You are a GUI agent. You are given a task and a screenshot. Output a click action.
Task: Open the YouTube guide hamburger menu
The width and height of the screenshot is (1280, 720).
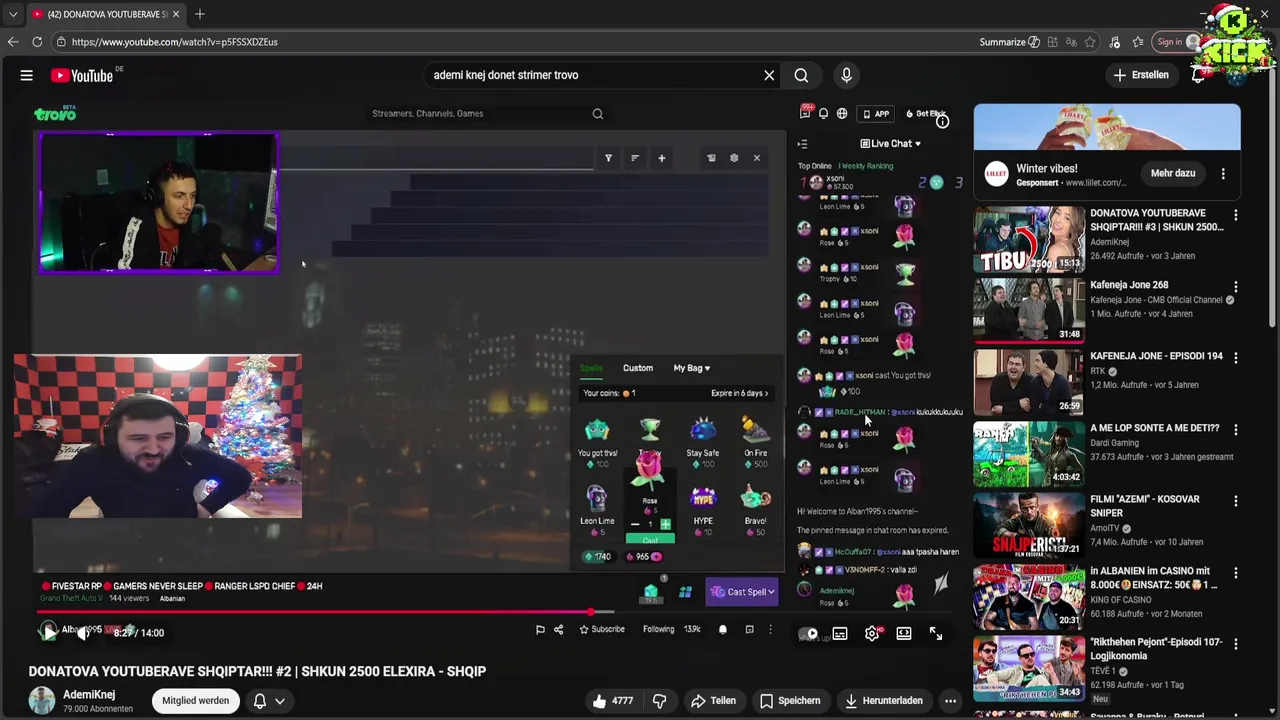click(x=27, y=75)
